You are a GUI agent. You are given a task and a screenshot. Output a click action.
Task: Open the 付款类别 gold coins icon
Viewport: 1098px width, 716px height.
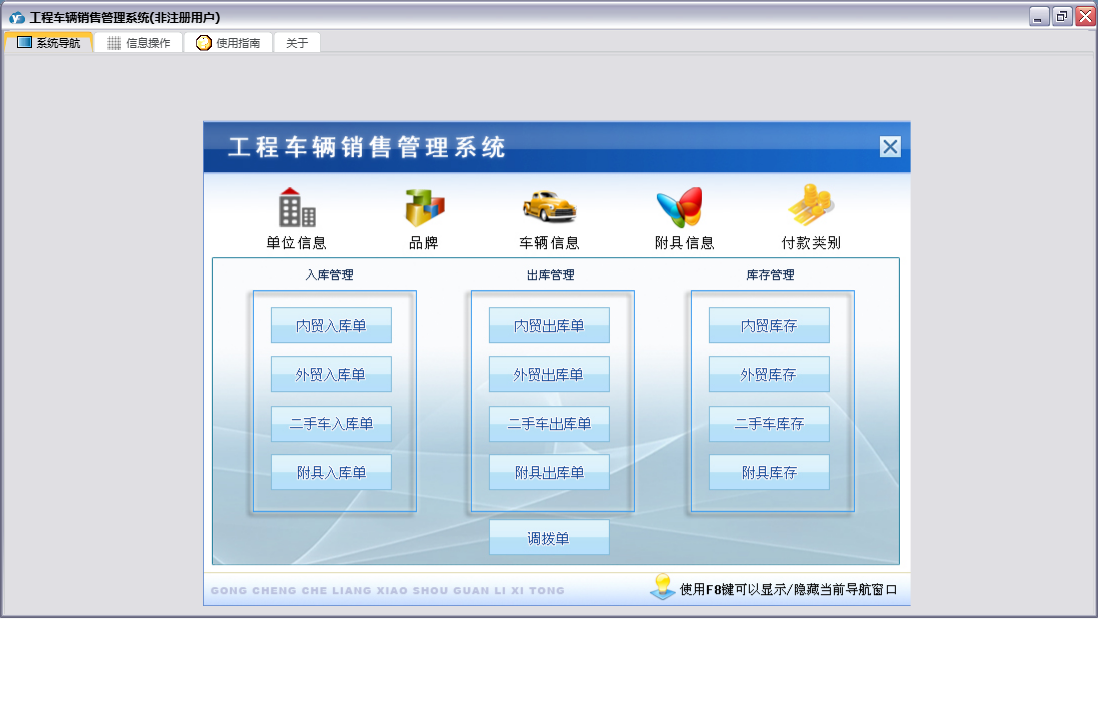pos(810,205)
